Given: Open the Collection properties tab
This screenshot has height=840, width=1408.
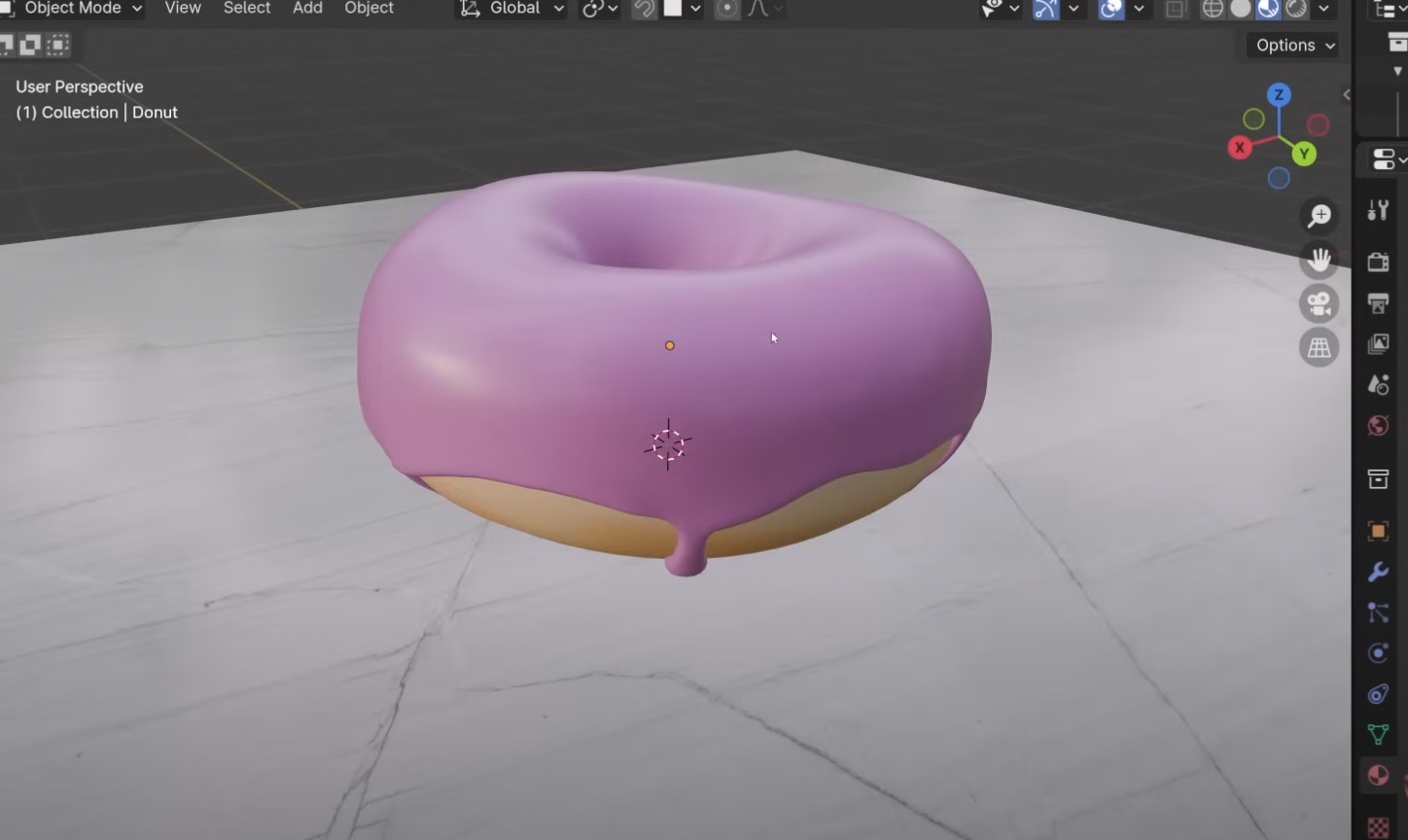Looking at the screenshot, I should click(x=1378, y=479).
